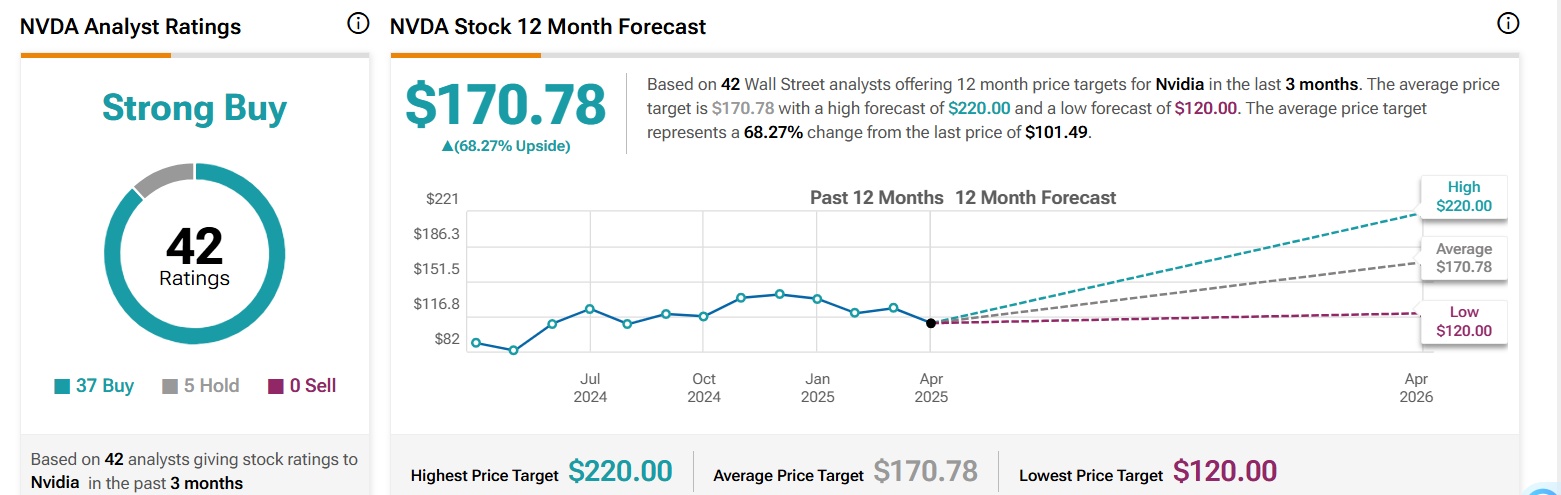The width and height of the screenshot is (1561, 495).
Task: Click the Highest Price Target $220.00 value
Action: pyautogui.click(x=620, y=471)
